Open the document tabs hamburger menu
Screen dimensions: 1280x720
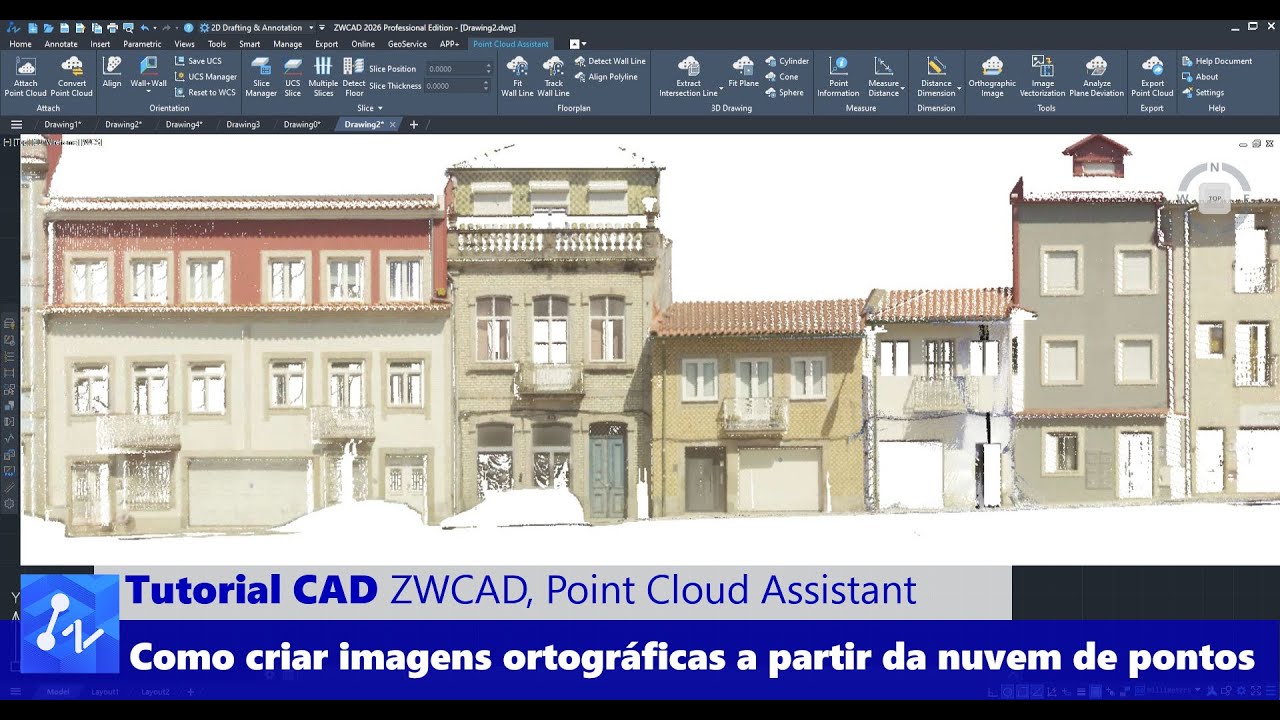pos(16,125)
